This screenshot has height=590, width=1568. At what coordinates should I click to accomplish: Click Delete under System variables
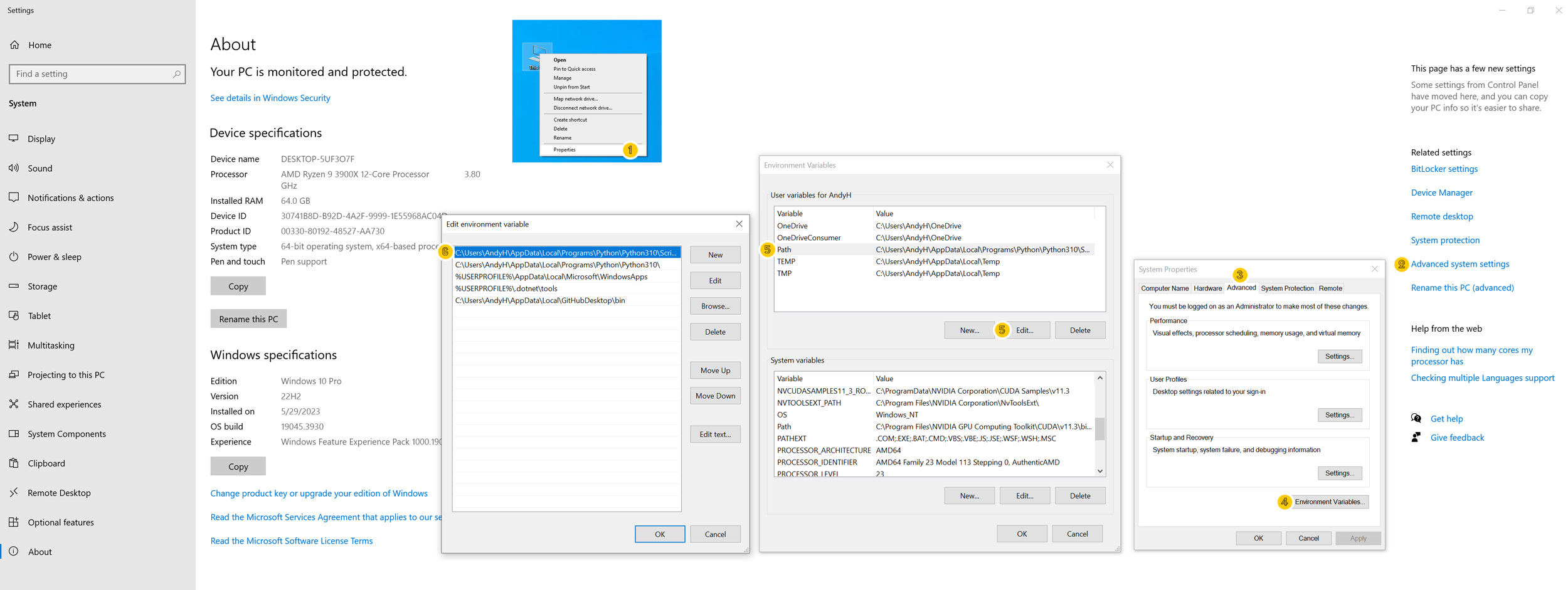(1079, 495)
